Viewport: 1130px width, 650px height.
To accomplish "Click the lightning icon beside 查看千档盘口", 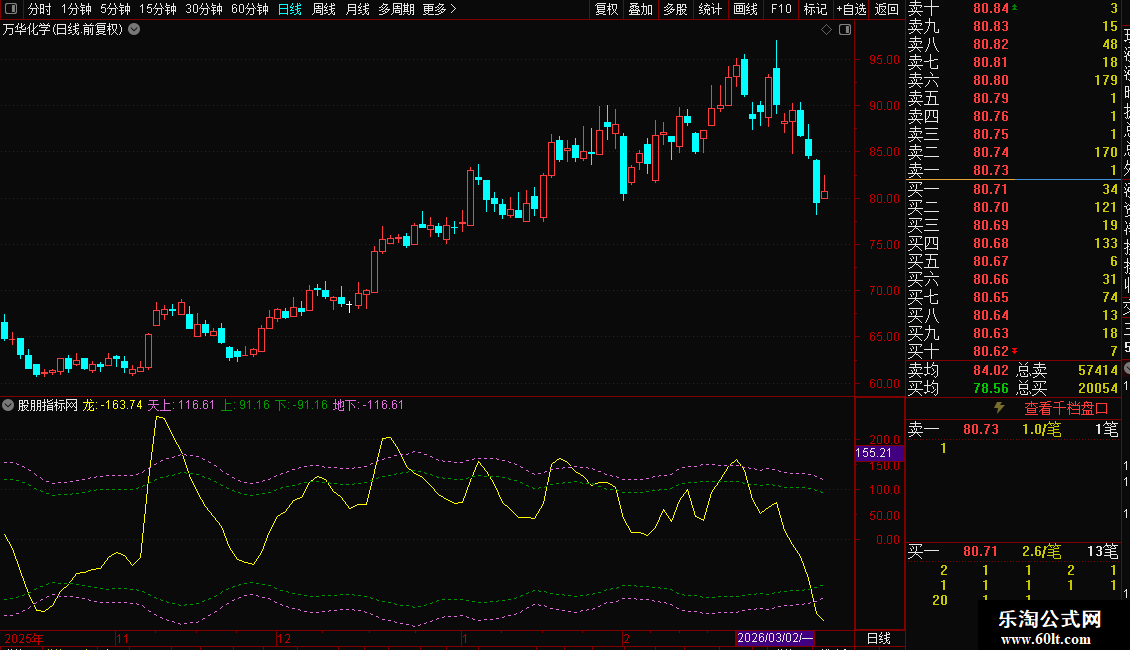I will [x=999, y=408].
